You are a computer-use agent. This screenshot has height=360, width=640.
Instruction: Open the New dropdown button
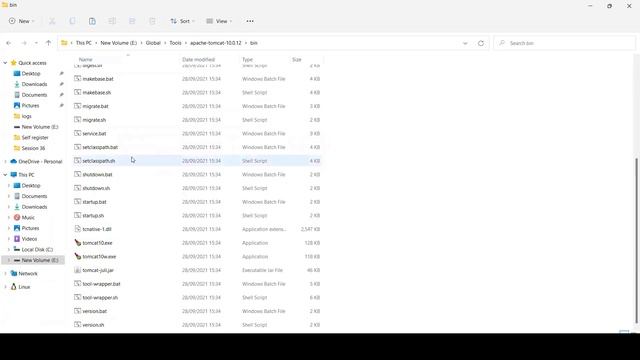pyautogui.click(x=22, y=21)
